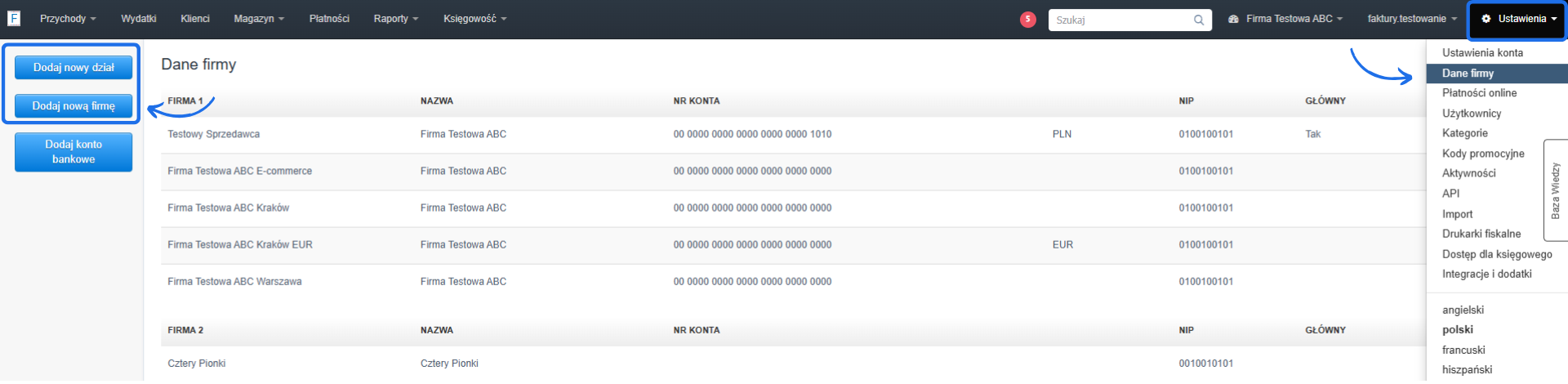Viewport: 1568px width, 384px height.
Task: Click Cztery Pionki in NAZWA column
Action: [x=449, y=364]
